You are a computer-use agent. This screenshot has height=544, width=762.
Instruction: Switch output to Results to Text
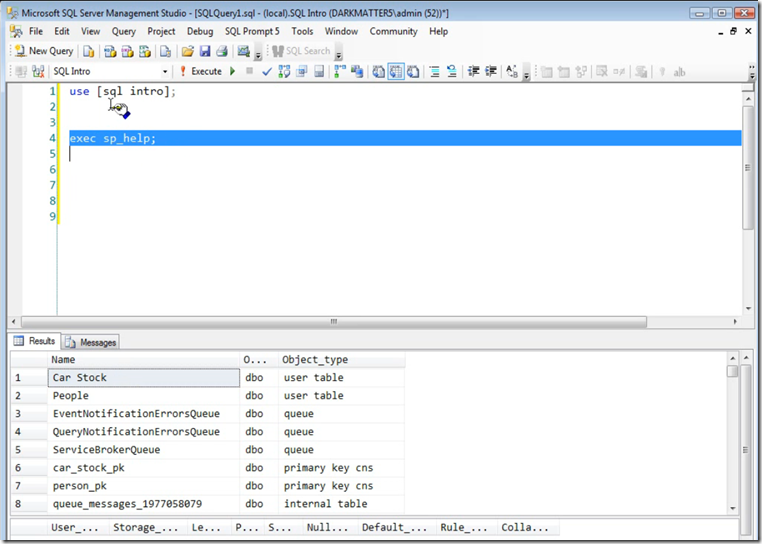click(379, 72)
